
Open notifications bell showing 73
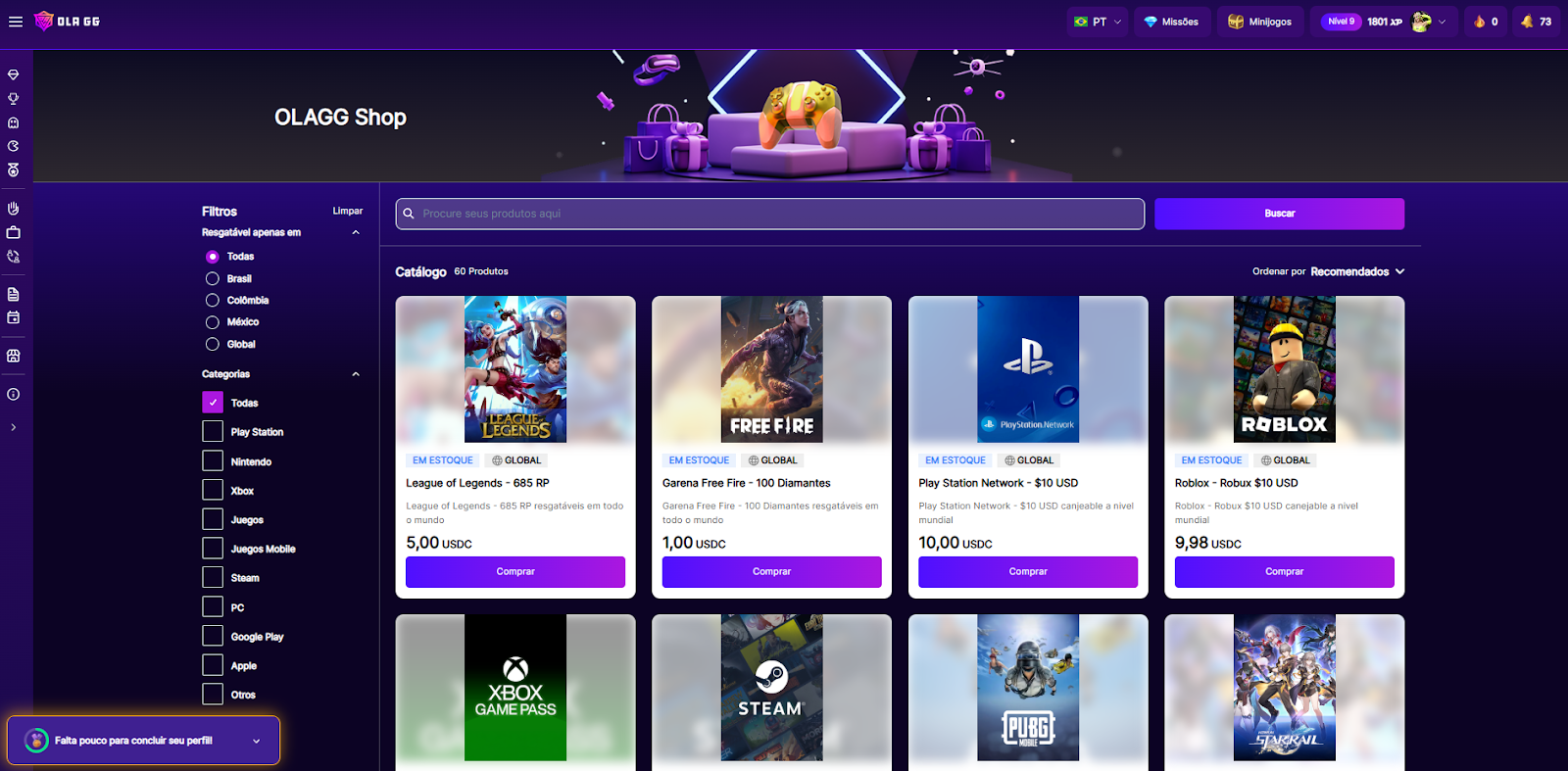[1536, 22]
